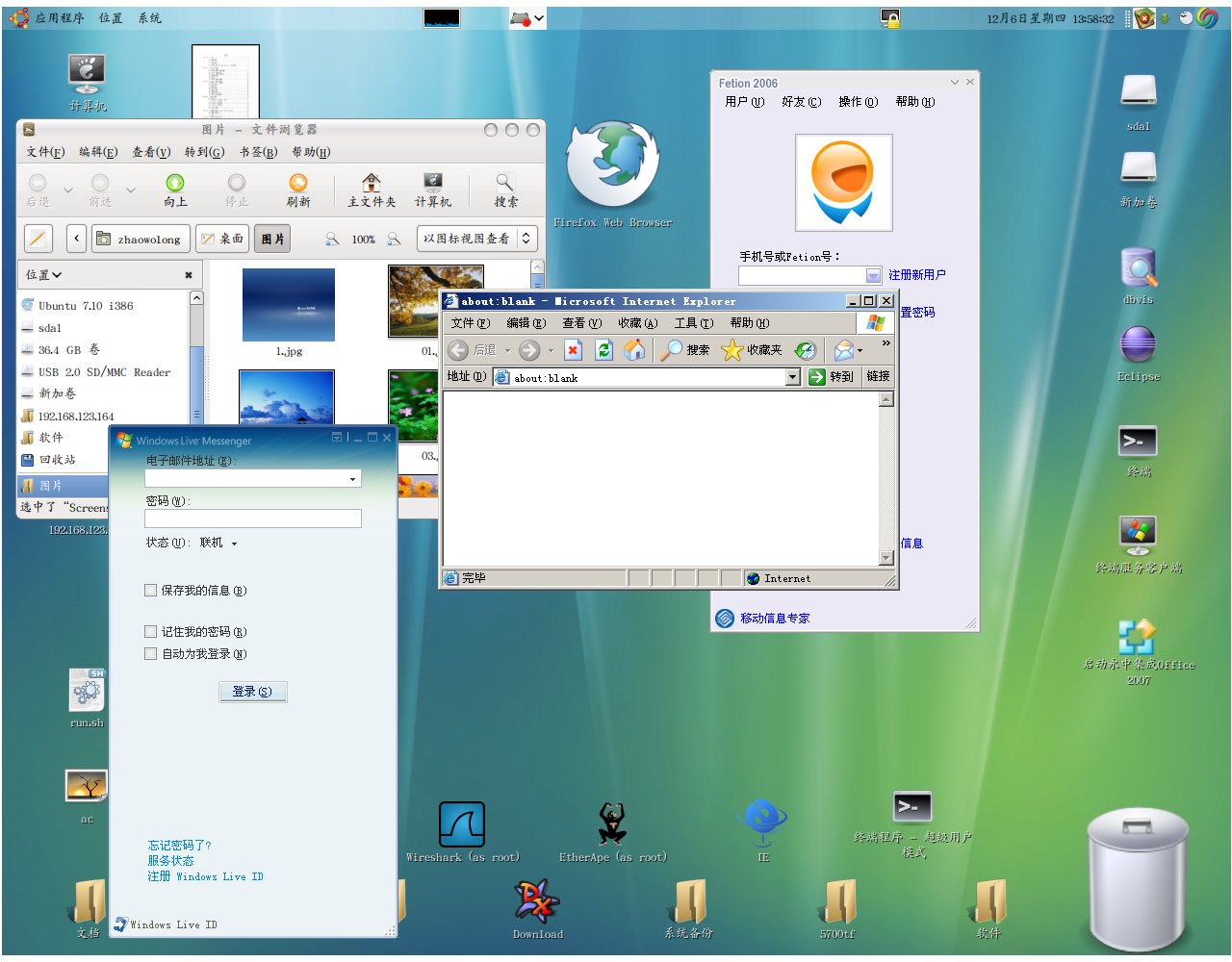Click 注册 Windows Live ID link

pyautogui.click(x=205, y=876)
